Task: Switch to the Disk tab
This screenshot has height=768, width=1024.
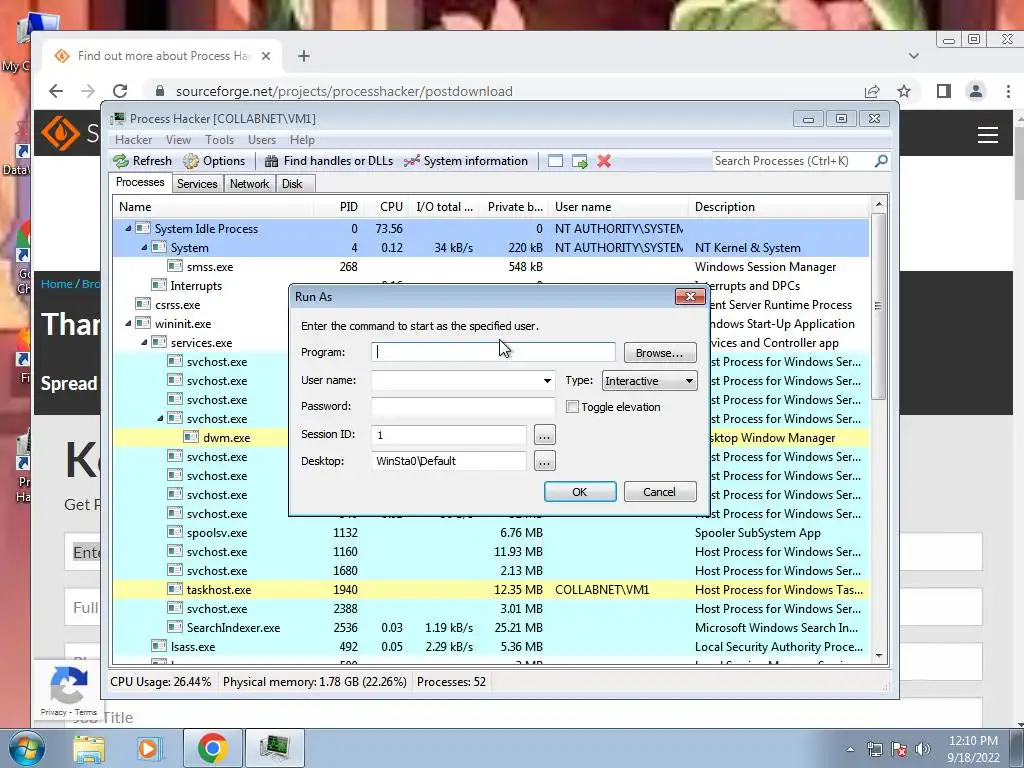Action: coord(292,184)
